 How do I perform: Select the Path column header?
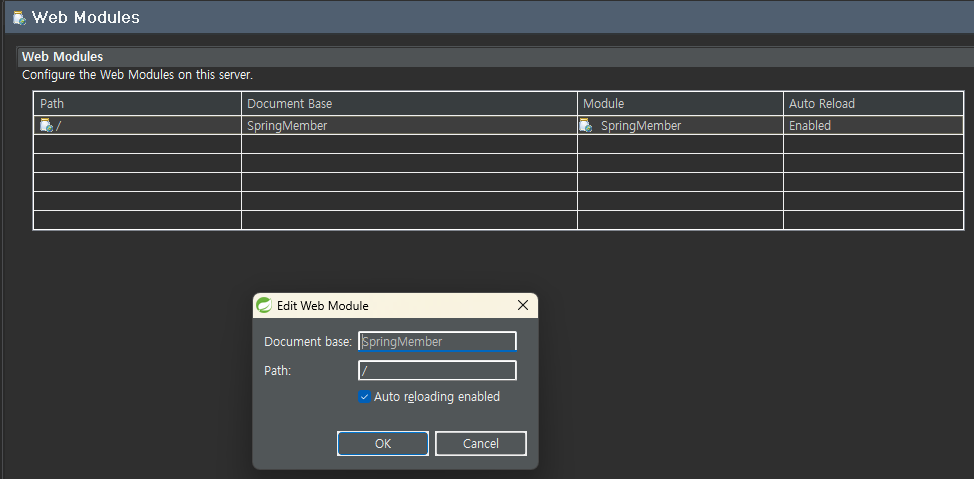[x=137, y=103]
